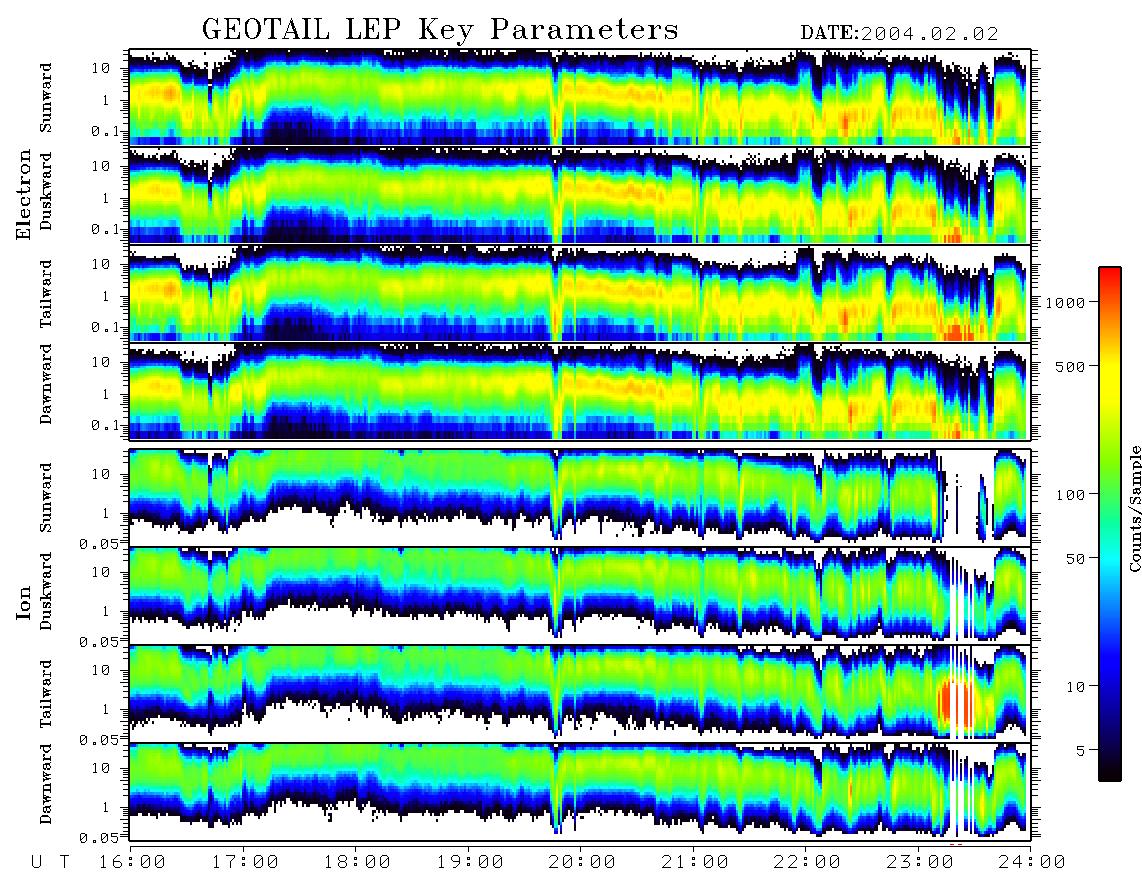Select the Electron Sunward panel label

tap(46, 98)
